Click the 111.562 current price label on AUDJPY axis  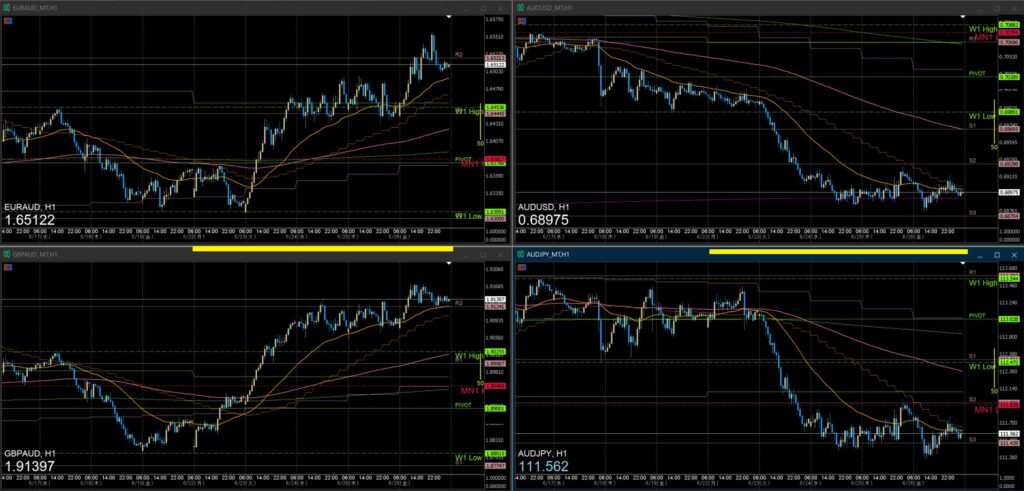1009,434
